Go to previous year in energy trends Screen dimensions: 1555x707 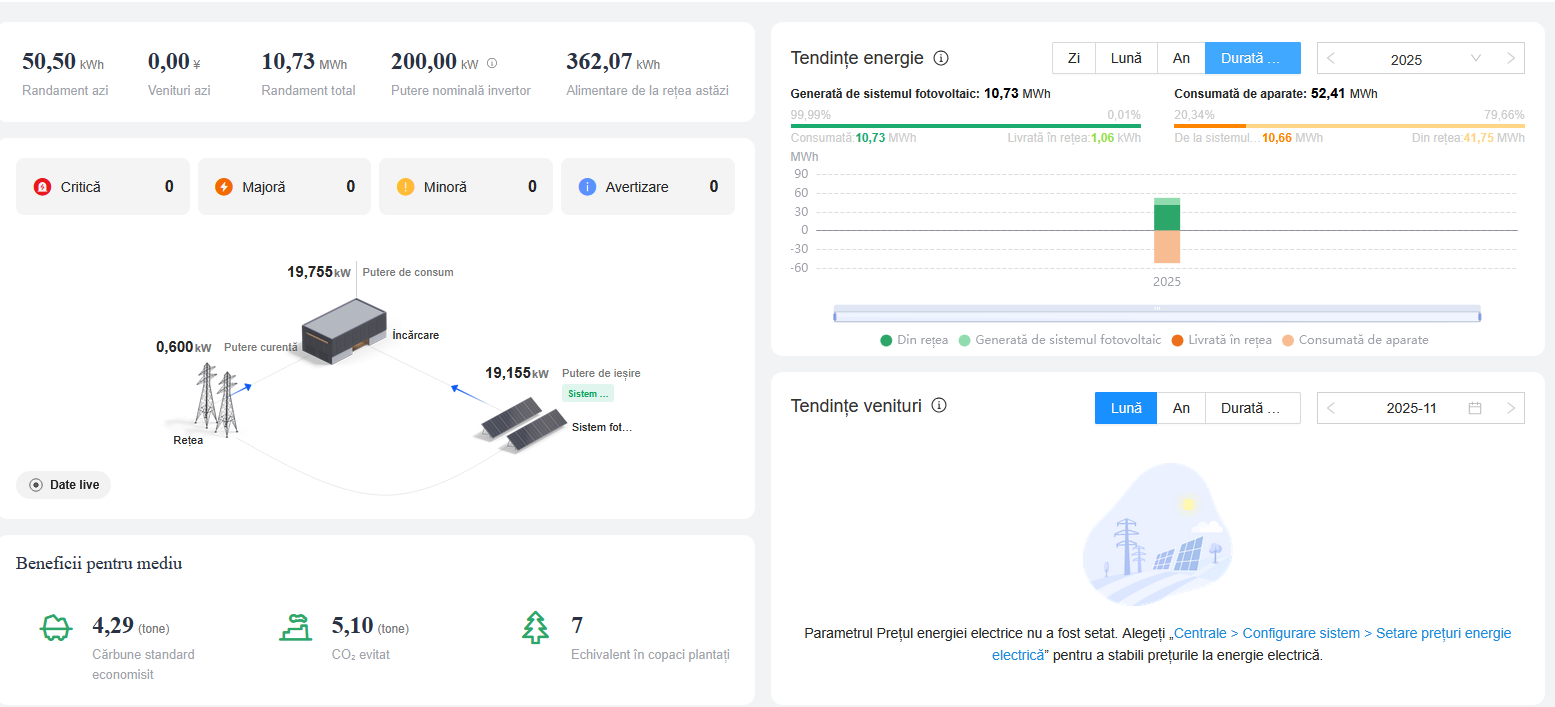tap(1331, 59)
